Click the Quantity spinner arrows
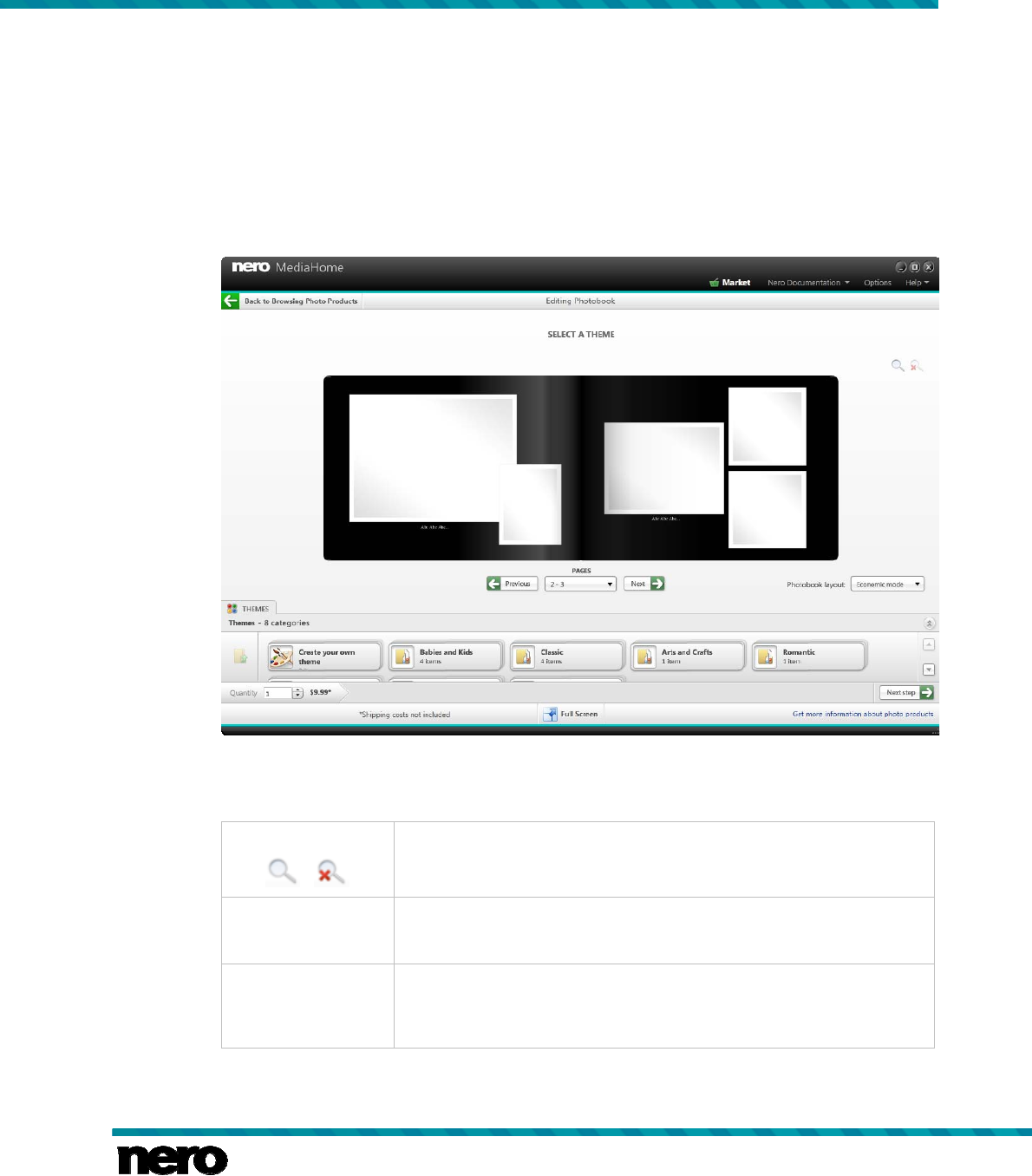The height and width of the screenshot is (1176, 1032). 298,693
